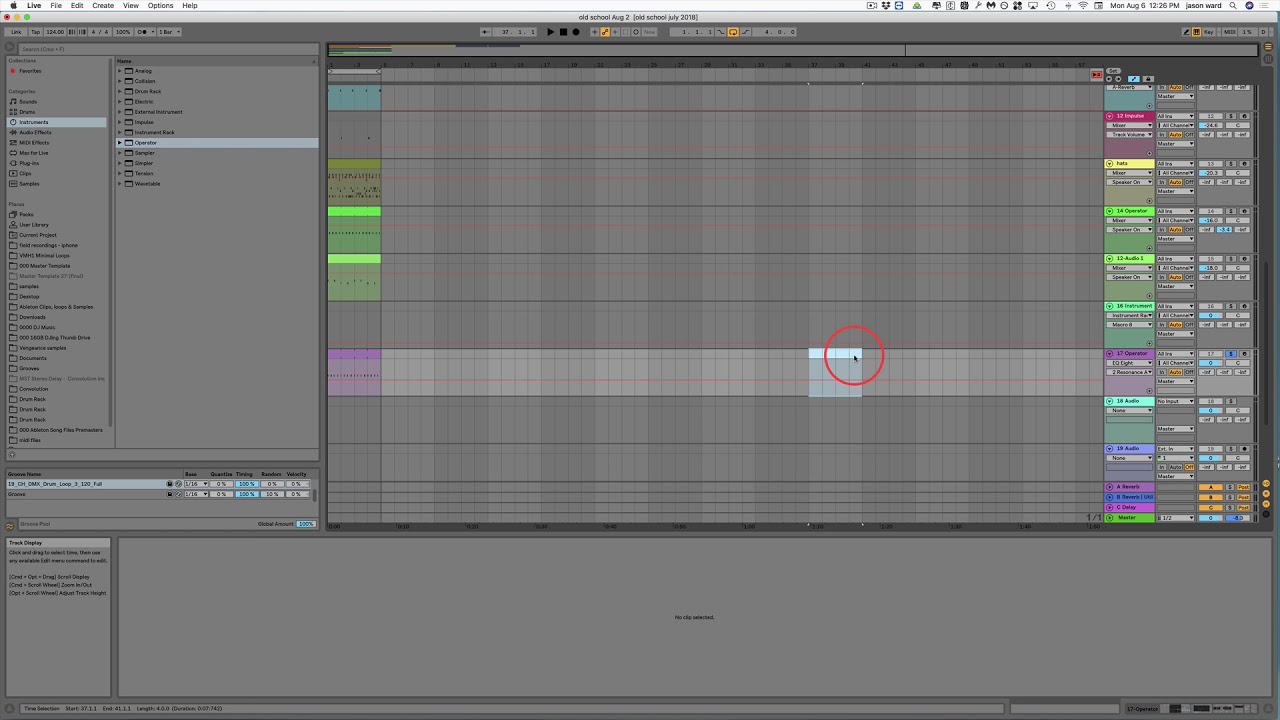Open the No Input dropdown on 18 Audio
This screenshot has height=720, width=1280.
tap(1176, 401)
